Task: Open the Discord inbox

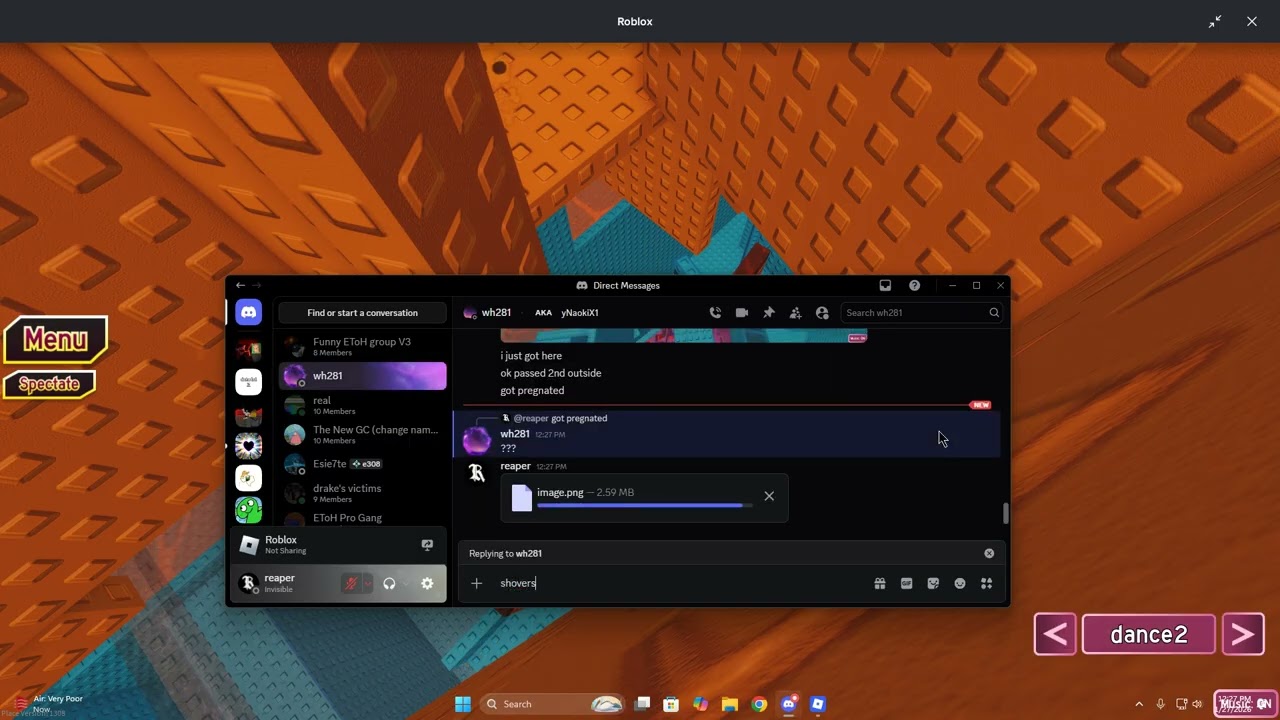Action: [885, 285]
